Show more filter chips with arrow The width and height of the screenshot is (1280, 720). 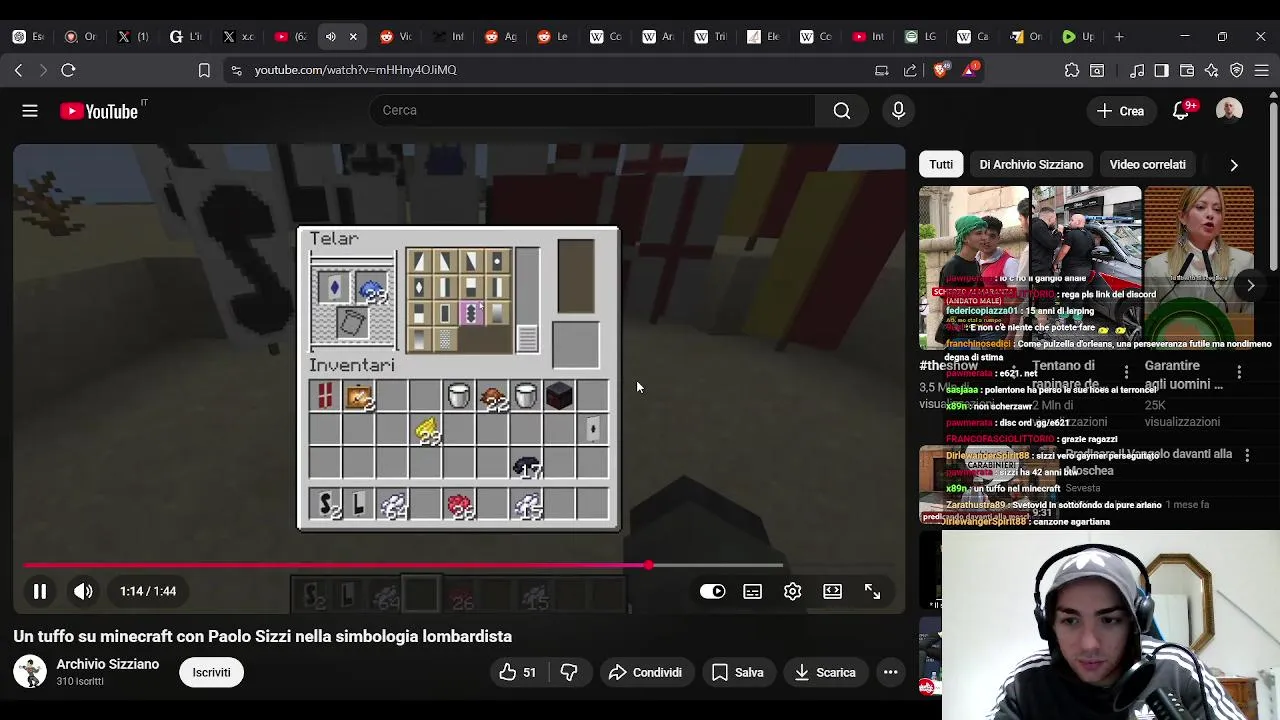tap(1234, 165)
